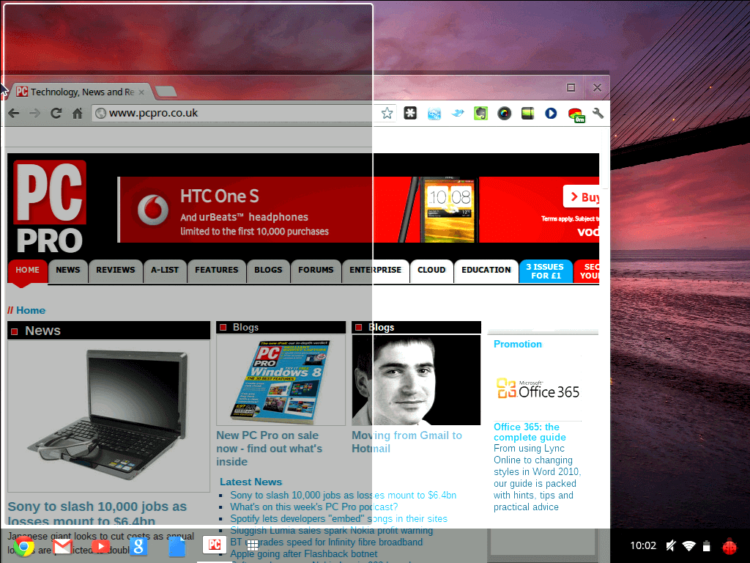Open What's on this week's podcast link
This screenshot has height=563, width=750.
point(314,507)
